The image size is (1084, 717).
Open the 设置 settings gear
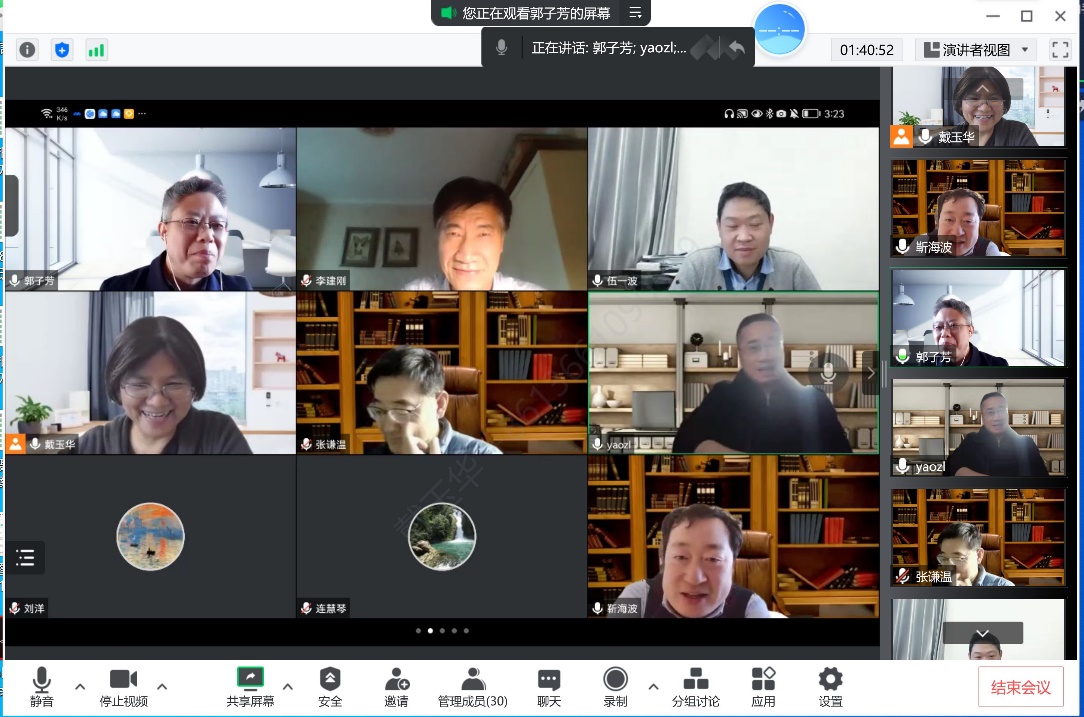[830, 687]
